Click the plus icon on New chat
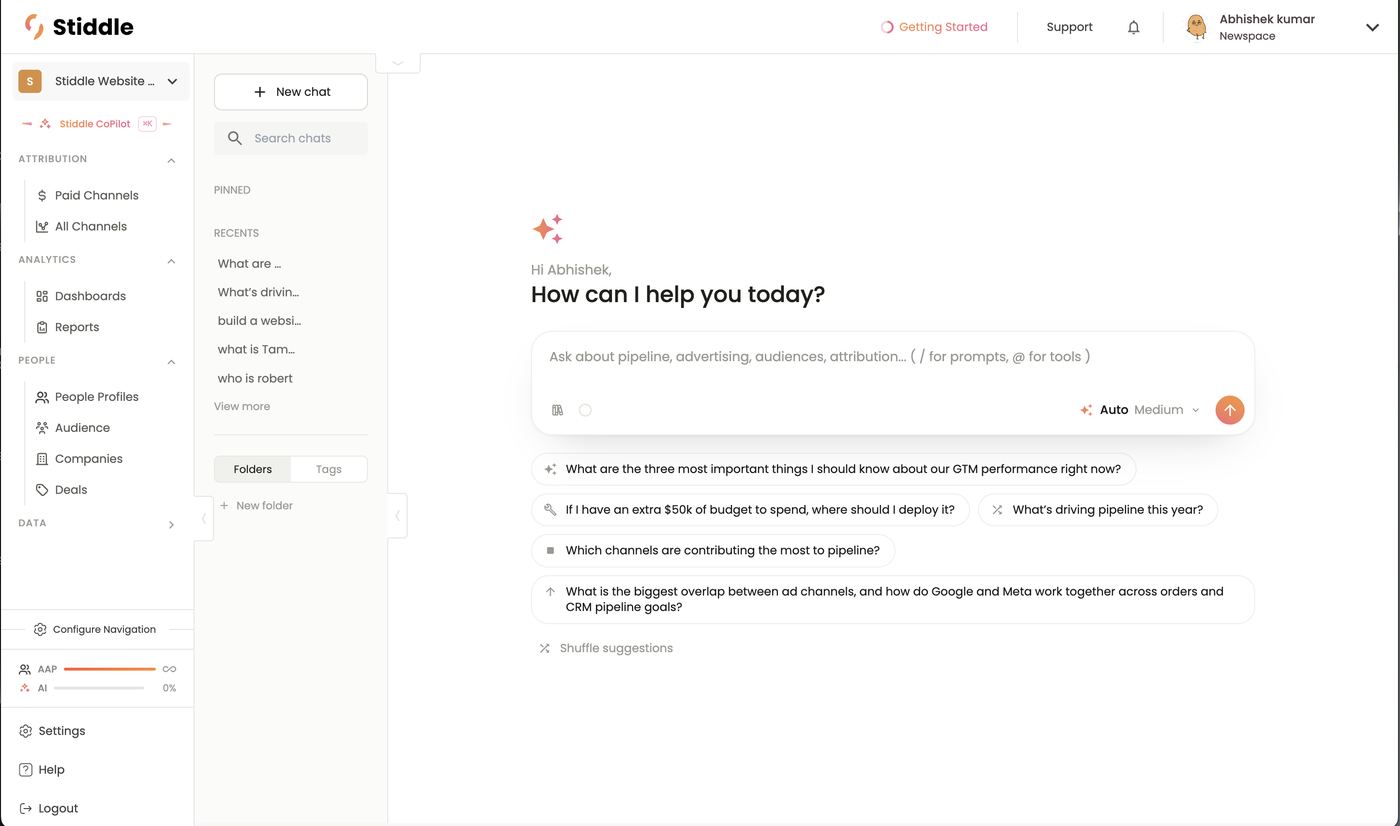The image size is (1400, 826). [260, 92]
